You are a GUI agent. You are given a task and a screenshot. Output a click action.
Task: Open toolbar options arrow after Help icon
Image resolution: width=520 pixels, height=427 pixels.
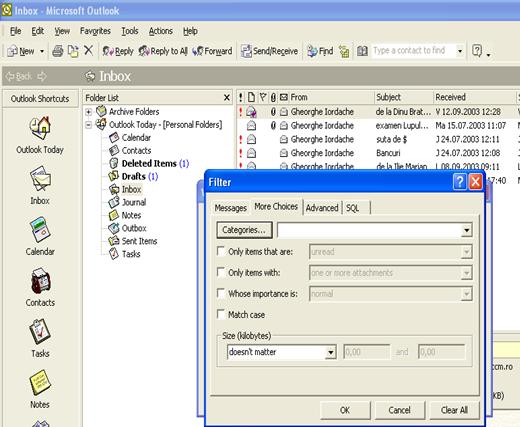tap(488, 55)
